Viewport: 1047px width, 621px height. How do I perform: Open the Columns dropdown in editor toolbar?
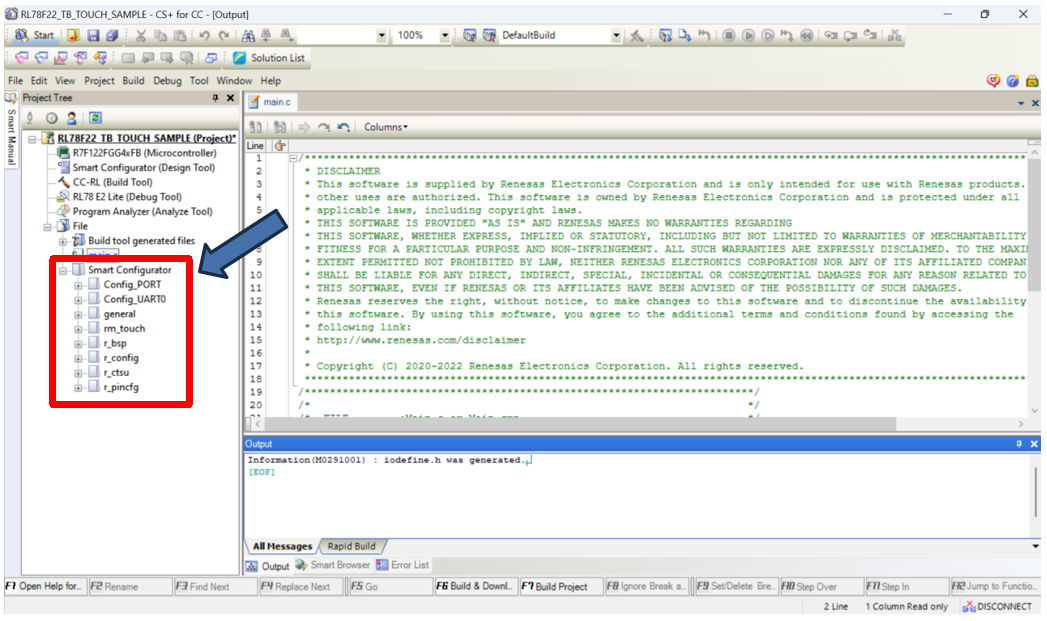[x=385, y=127]
